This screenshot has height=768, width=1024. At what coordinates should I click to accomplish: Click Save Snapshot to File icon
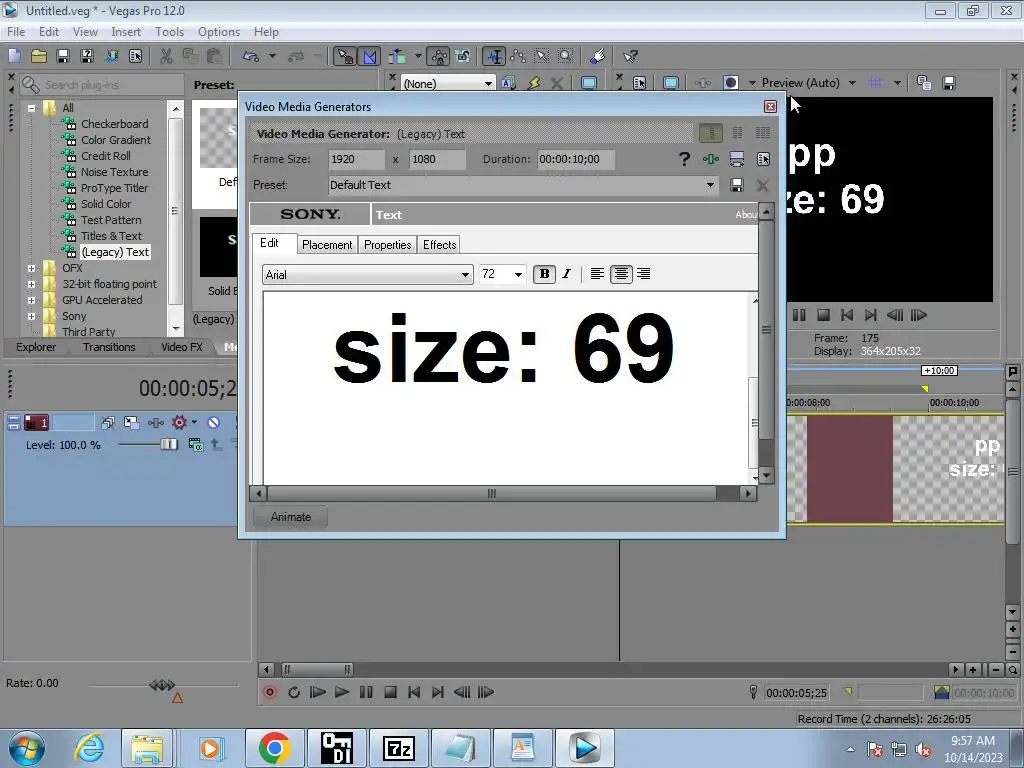[949, 83]
